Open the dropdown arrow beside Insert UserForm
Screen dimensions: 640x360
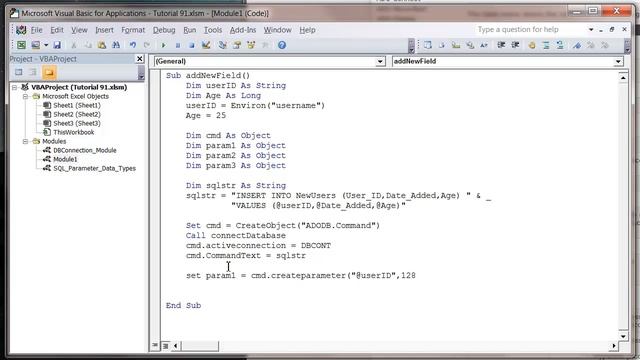tap(46, 45)
